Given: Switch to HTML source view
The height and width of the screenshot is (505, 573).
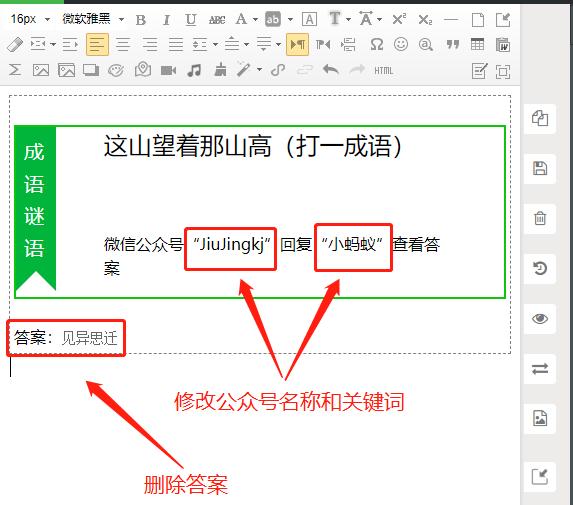Looking at the screenshot, I should [x=383, y=71].
